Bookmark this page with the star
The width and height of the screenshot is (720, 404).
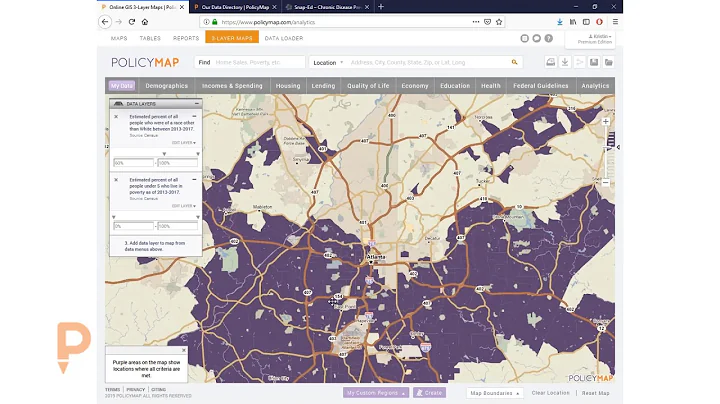click(499, 22)
